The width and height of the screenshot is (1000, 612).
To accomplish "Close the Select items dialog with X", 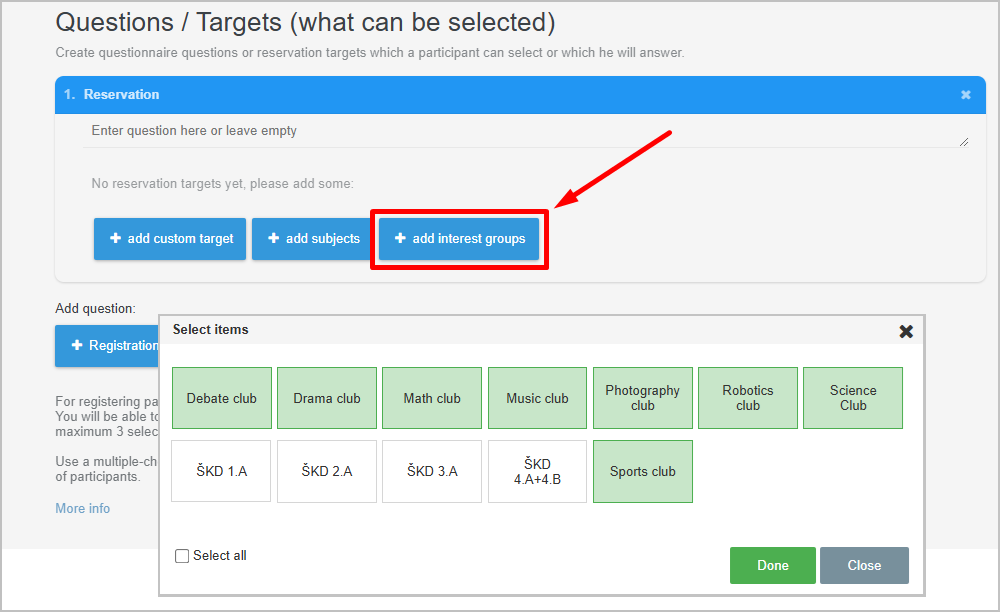I will coord(906,331).
